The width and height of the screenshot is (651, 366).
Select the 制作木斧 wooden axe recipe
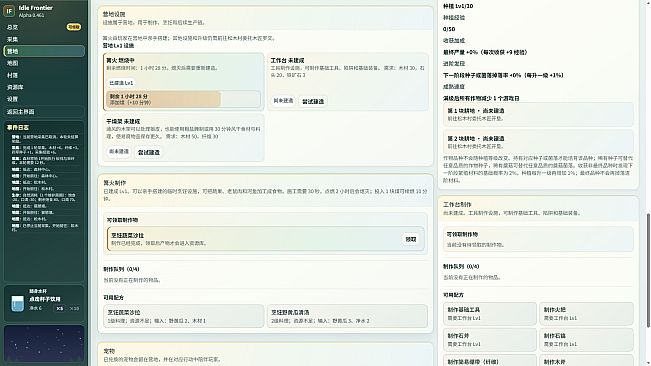pyautogui.click(x=586, y=361)
